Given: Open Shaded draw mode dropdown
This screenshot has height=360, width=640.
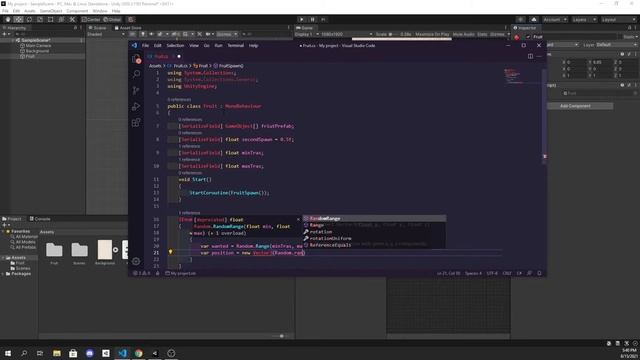Looking at the screenshot, I should click(x=106, y=34).
